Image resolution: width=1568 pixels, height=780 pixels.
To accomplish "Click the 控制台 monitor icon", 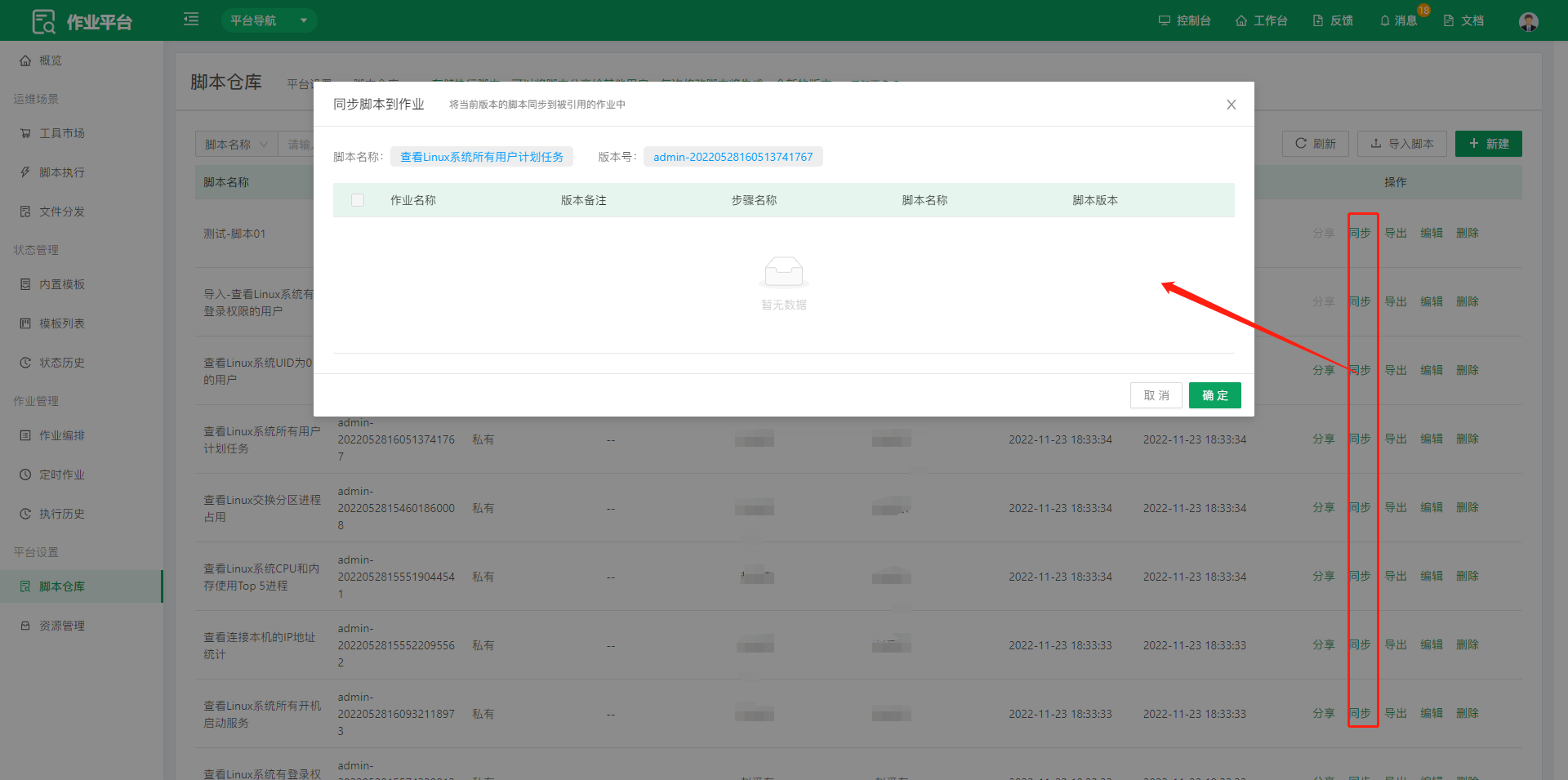I will pos(1165,20).
